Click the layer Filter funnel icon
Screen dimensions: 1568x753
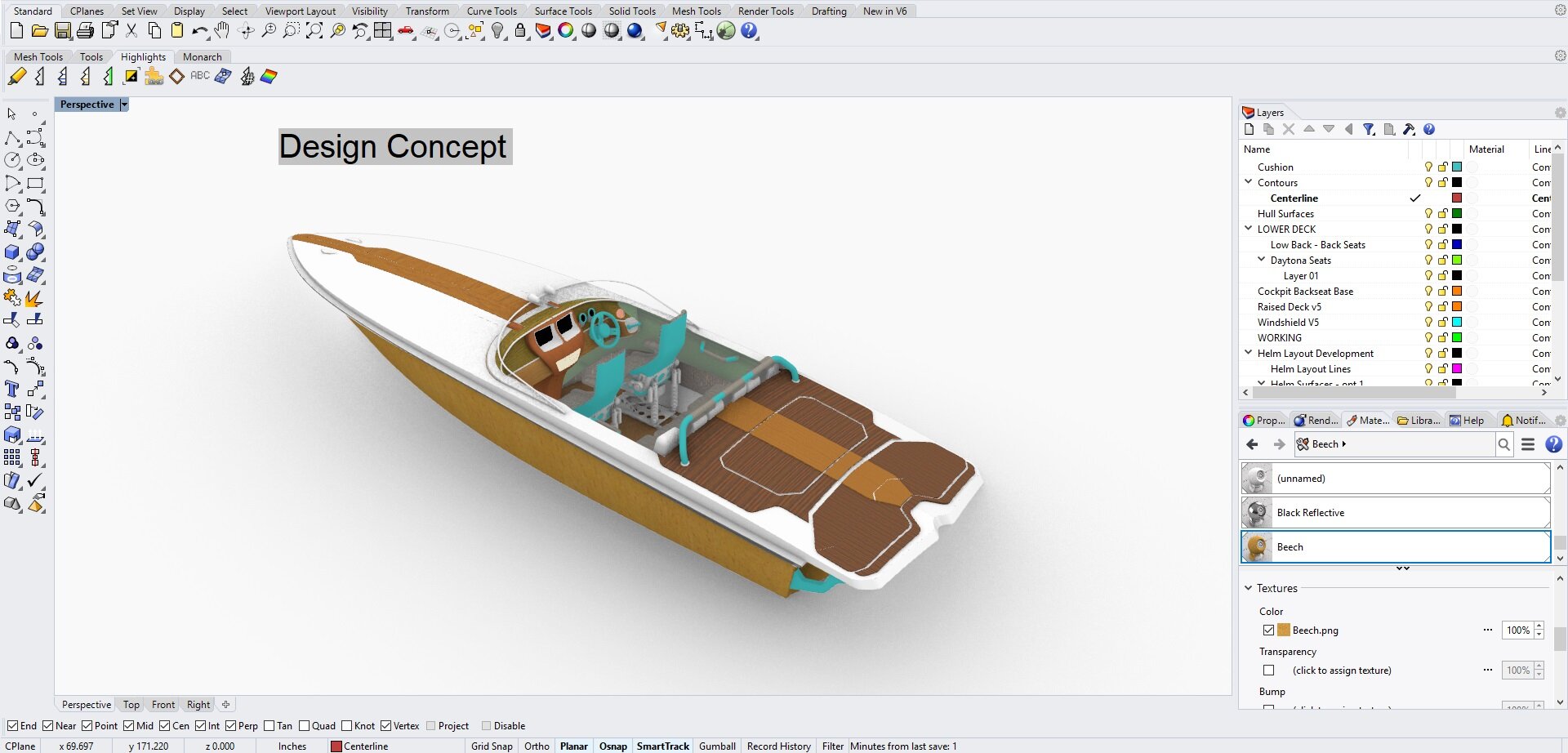click(x=1369, y=129)
